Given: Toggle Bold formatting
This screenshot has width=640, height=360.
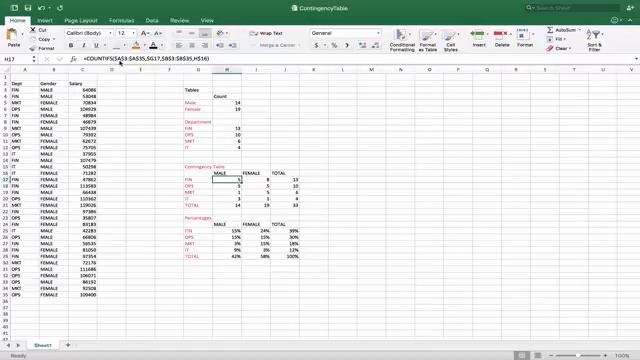Looking at the screenshot, I should click(71, 45).
